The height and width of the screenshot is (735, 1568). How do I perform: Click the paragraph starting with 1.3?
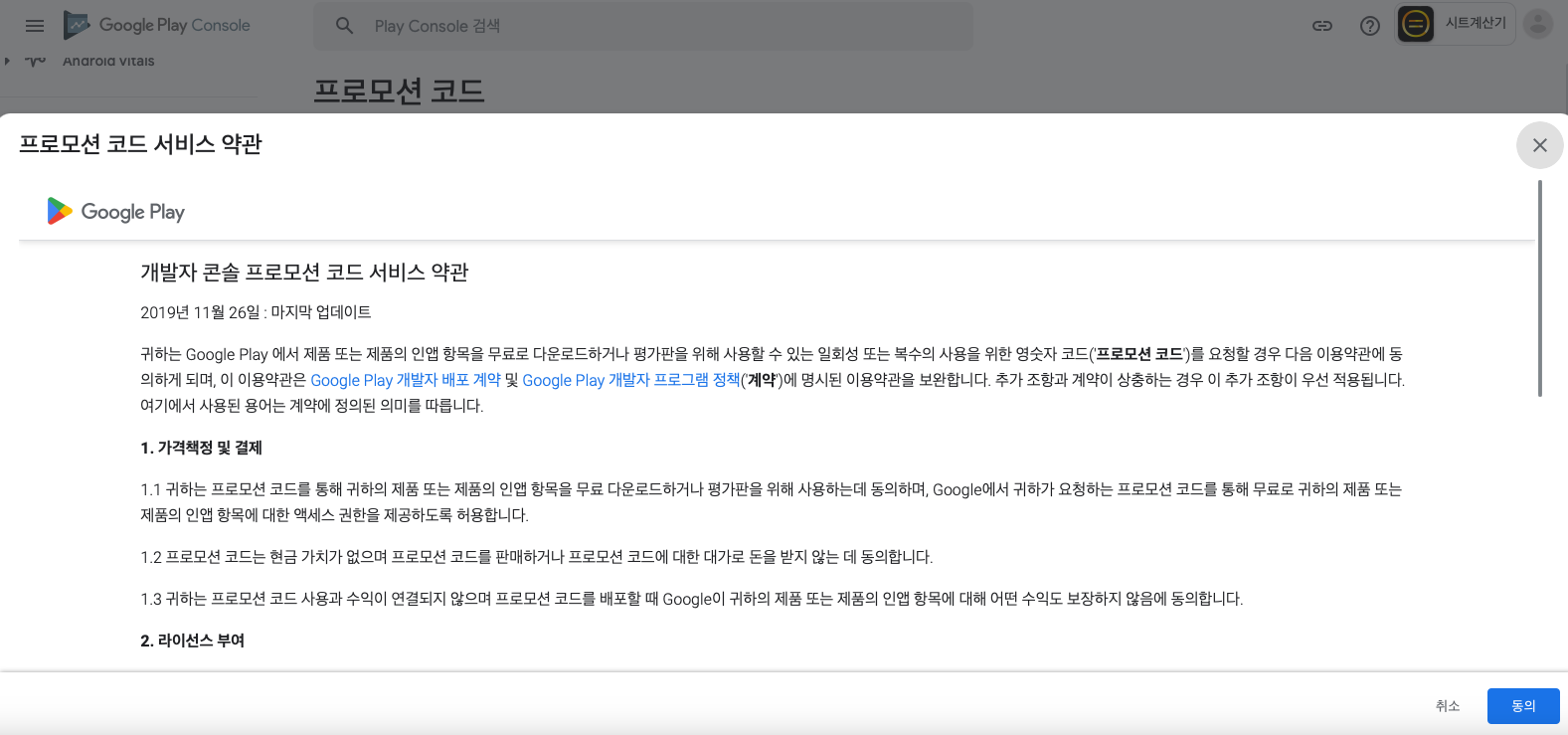(x=692, y=599)
